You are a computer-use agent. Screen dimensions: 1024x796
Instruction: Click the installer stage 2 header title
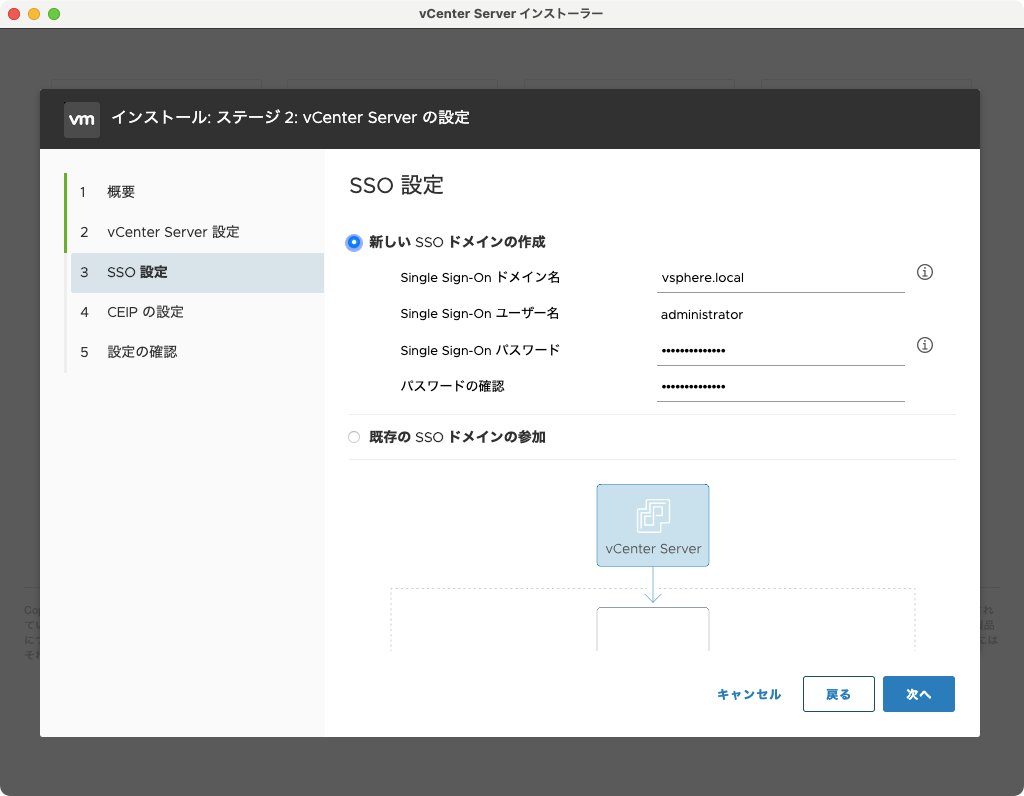(291, 118)
